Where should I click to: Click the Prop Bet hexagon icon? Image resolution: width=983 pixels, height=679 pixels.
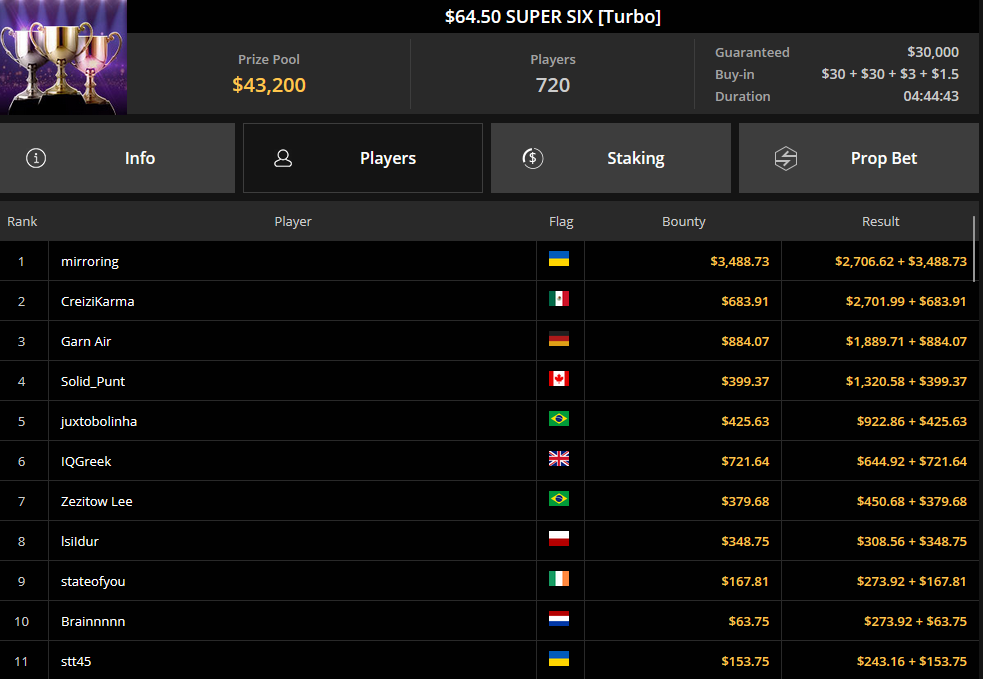click(786, 158)
